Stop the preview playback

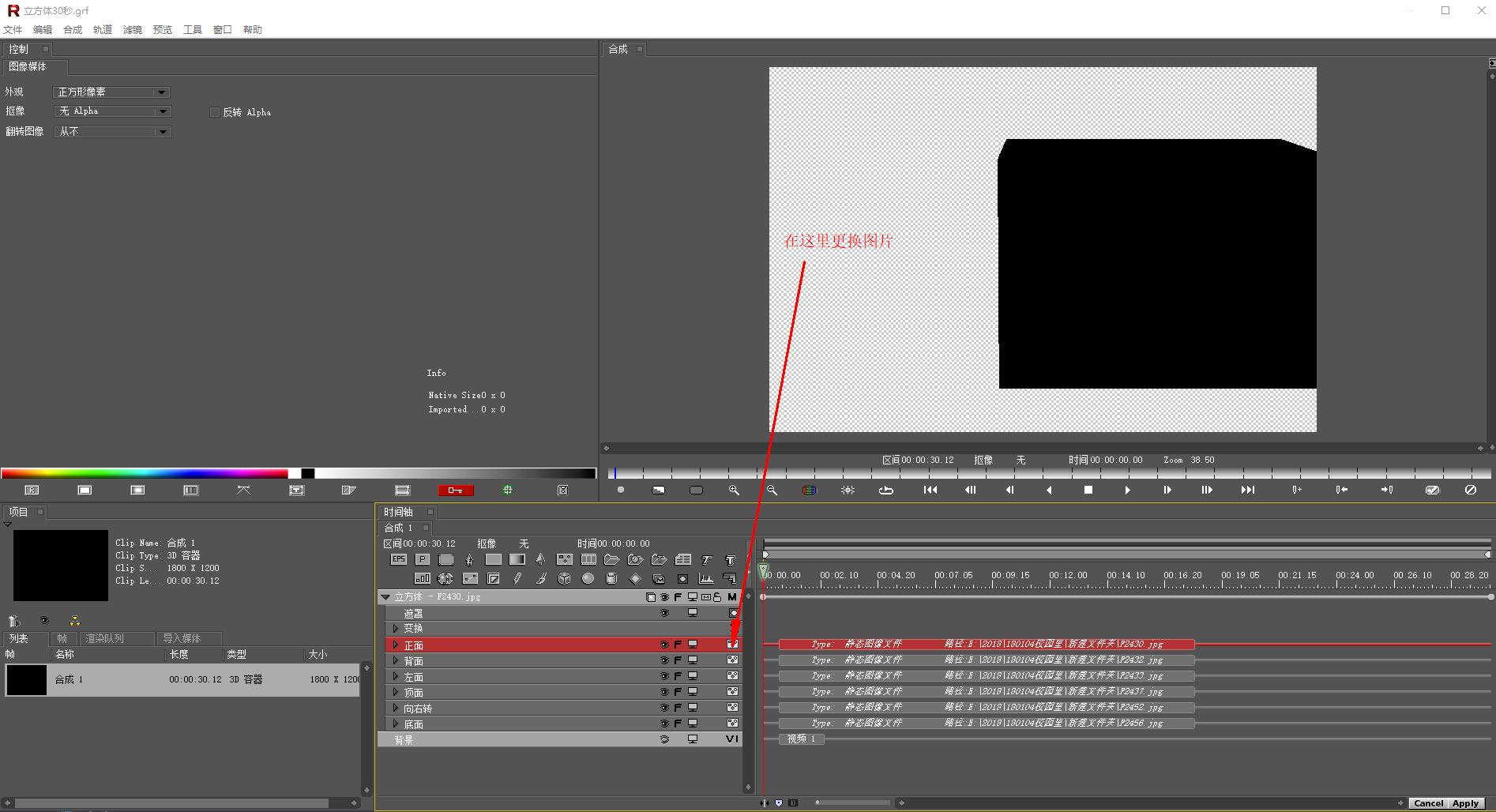[x=1088, y=491]
